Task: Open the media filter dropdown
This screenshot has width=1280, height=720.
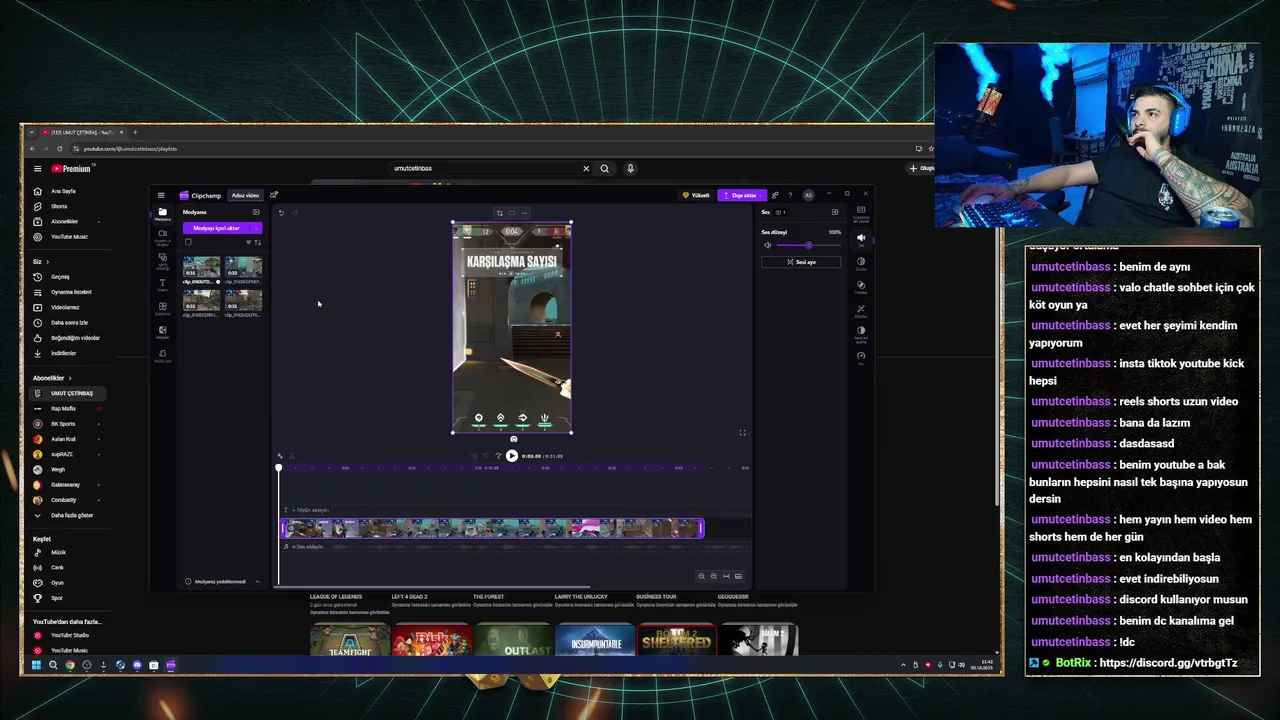Action: (248, 242)
